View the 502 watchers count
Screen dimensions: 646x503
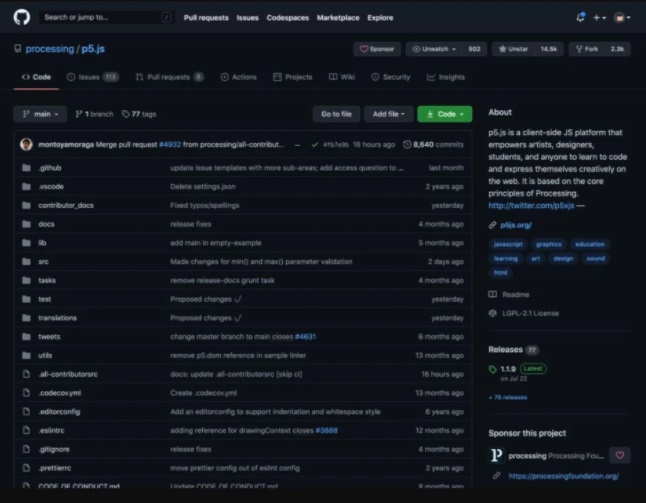point(474,49)
